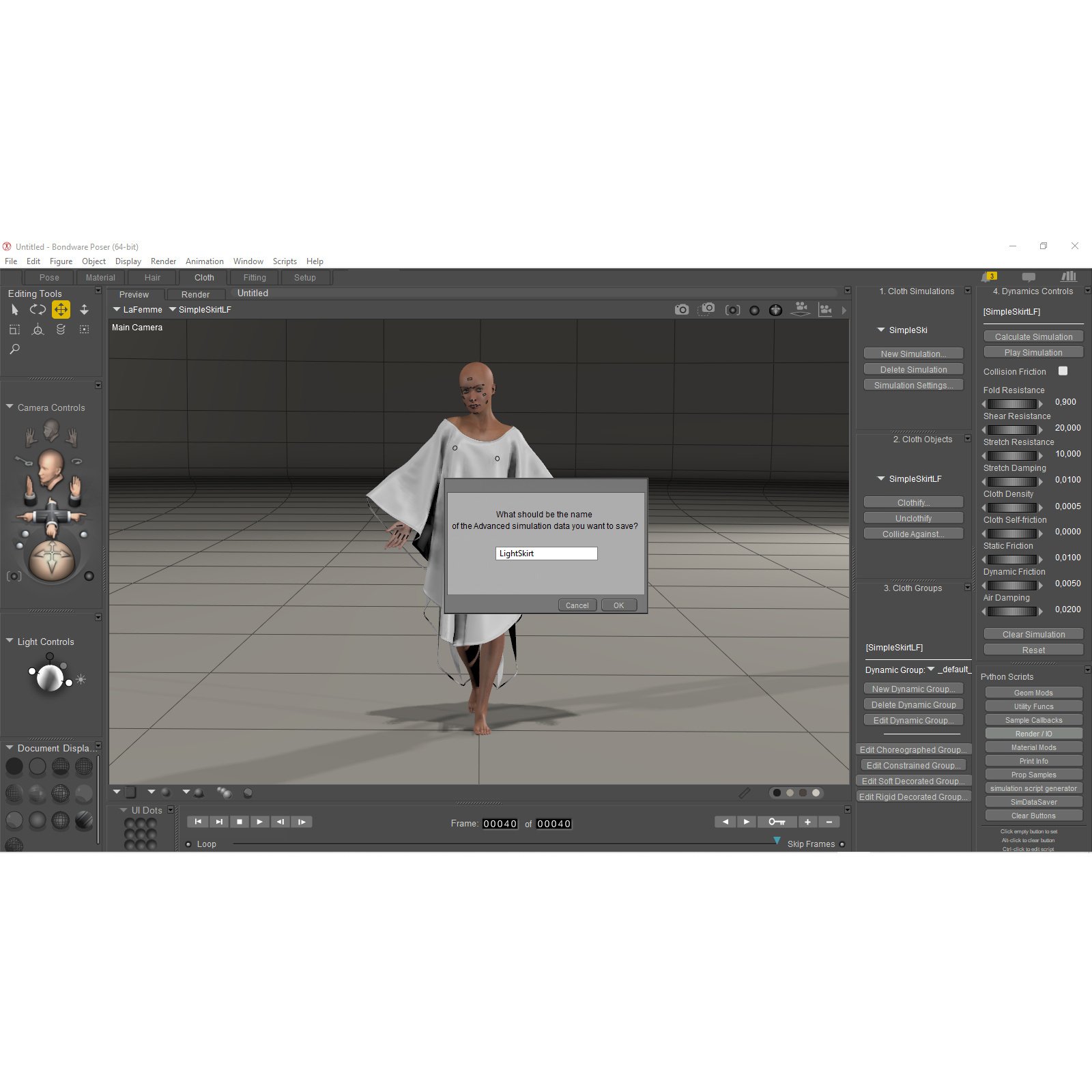Click OK in the save name dialog
This screenshot has height=1092, width=1092.
618,605
